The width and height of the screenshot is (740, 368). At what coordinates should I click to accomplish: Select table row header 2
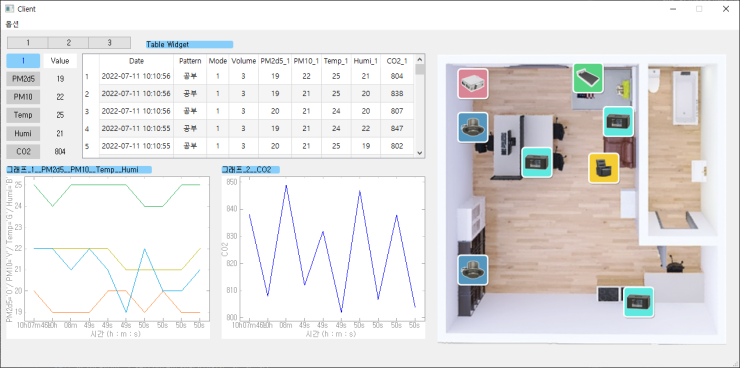(91, 93)
